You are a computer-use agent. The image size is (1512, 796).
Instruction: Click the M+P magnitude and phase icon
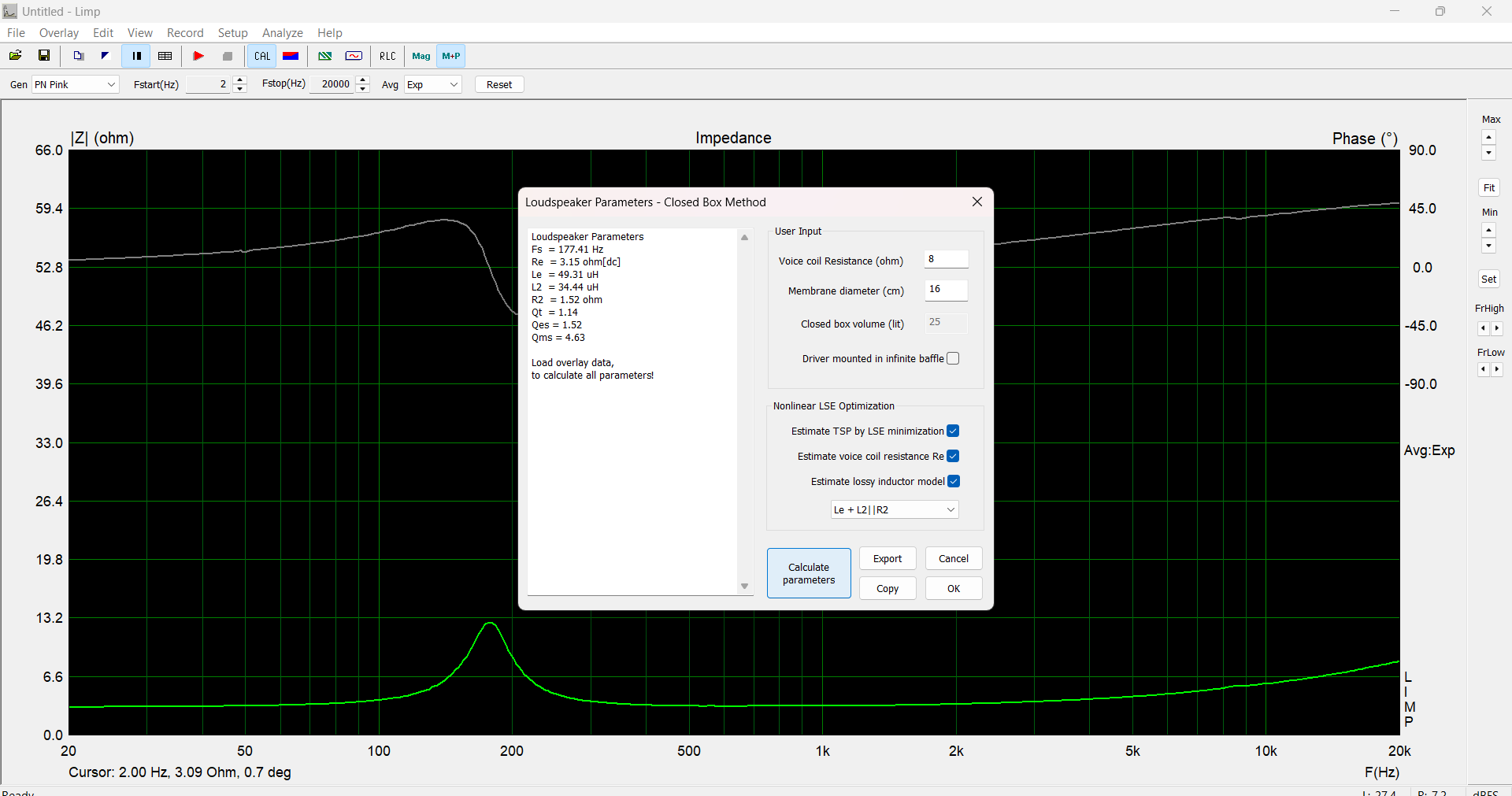pos(451,56)
